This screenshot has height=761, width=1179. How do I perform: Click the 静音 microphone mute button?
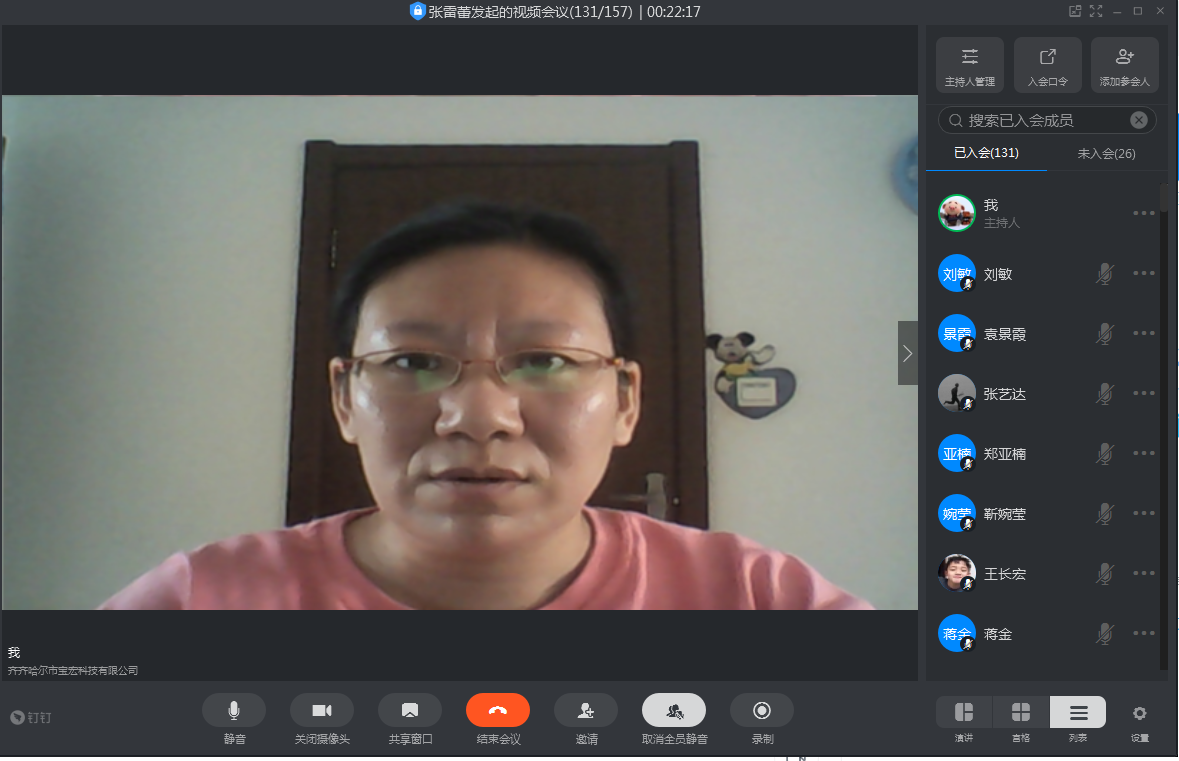pos(233,710)
